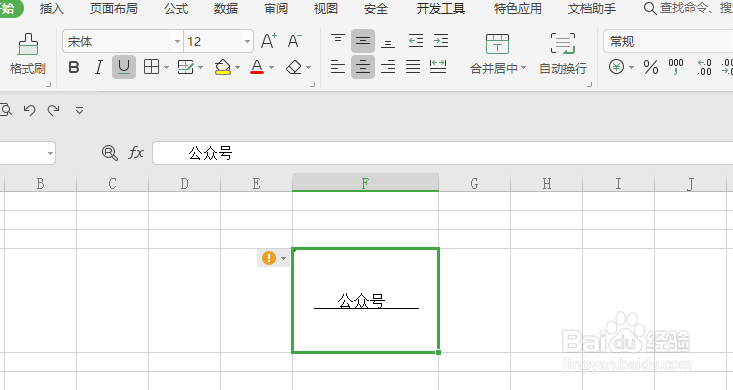Viewport: 733px width, 390px height.
Task: Apply currency format icon
Action: coord(617,67)
